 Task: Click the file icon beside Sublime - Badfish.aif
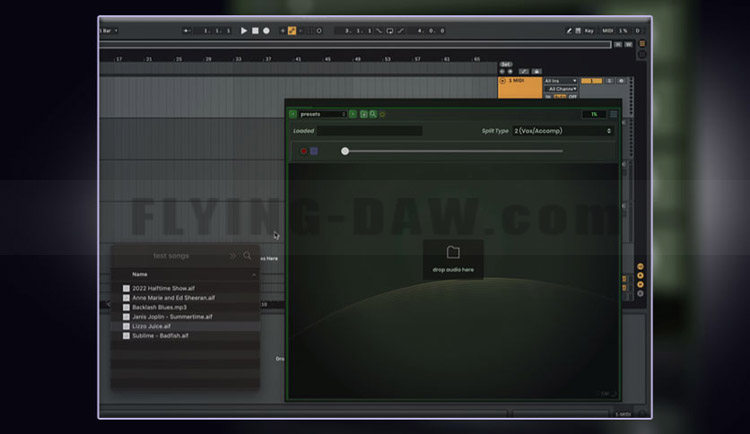126,336
